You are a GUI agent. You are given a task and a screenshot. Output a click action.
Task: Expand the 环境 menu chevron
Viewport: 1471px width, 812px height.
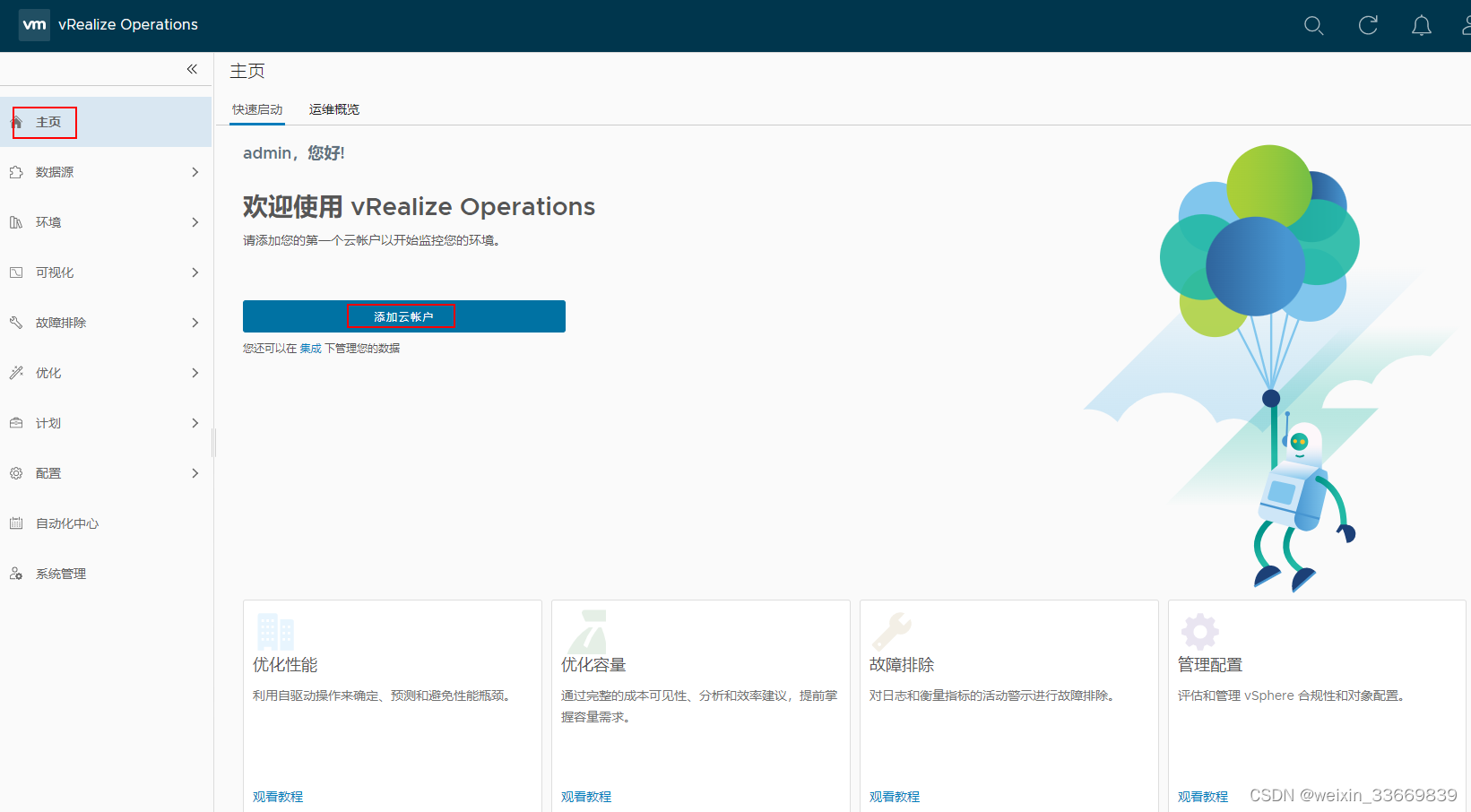pos(195,222)
